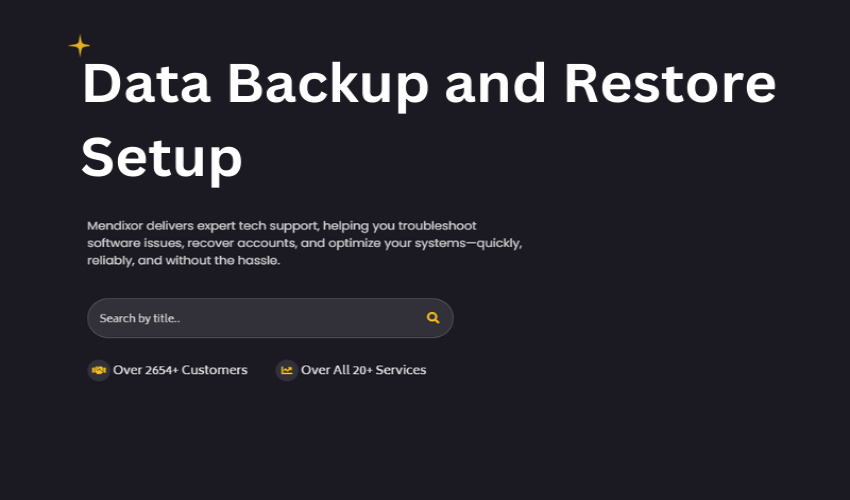Click the handshake customers icon
850x500 pixels.
[99, 370]
